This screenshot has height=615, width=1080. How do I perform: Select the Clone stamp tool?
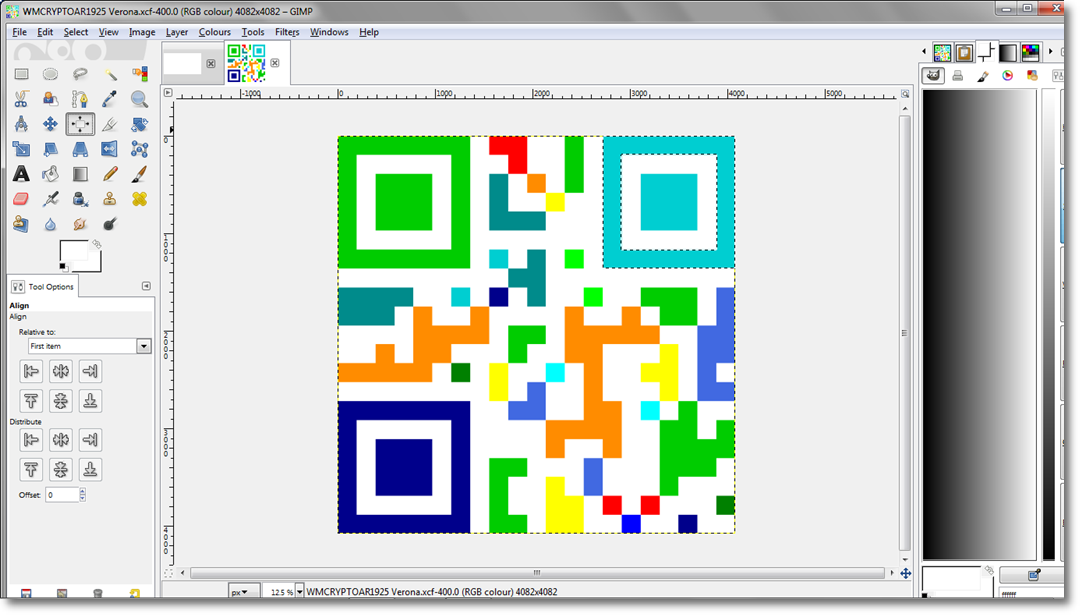click(x=110, y=199)
